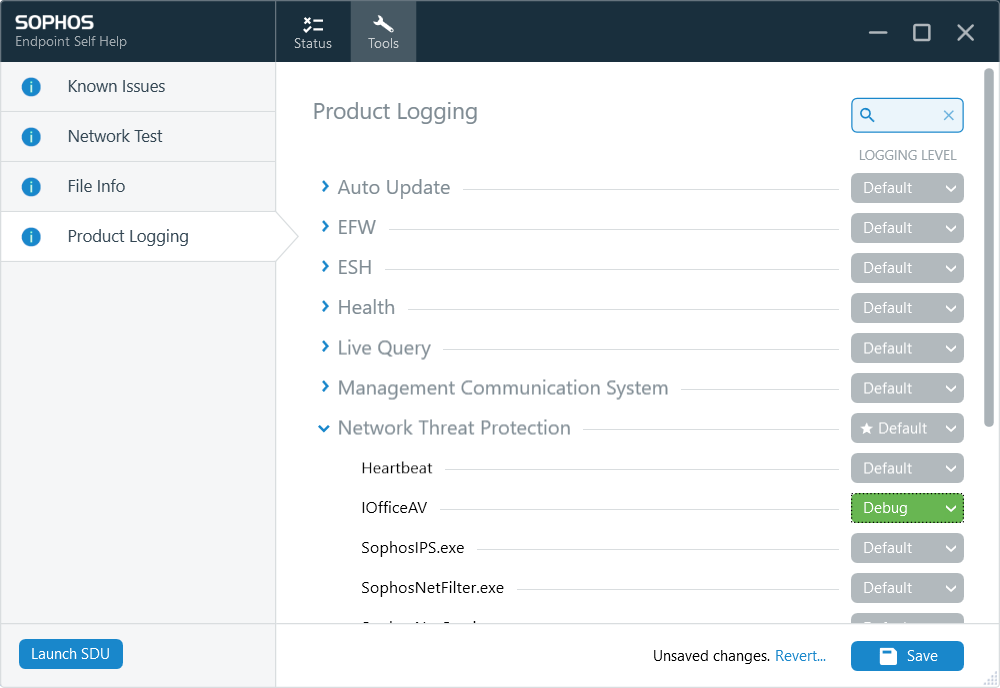This screenshot has width=1000, height=688.
Task: Open Network Test in the sidebar
Action: pyautogui.click(x=115, y=137)
